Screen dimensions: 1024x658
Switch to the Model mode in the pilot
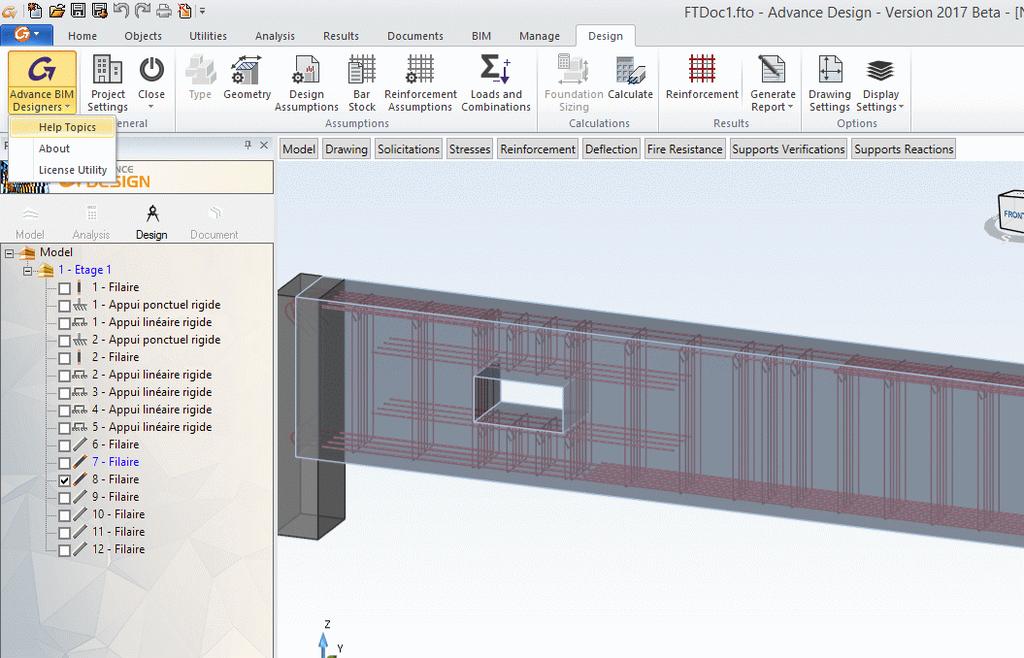coord(30,223)
